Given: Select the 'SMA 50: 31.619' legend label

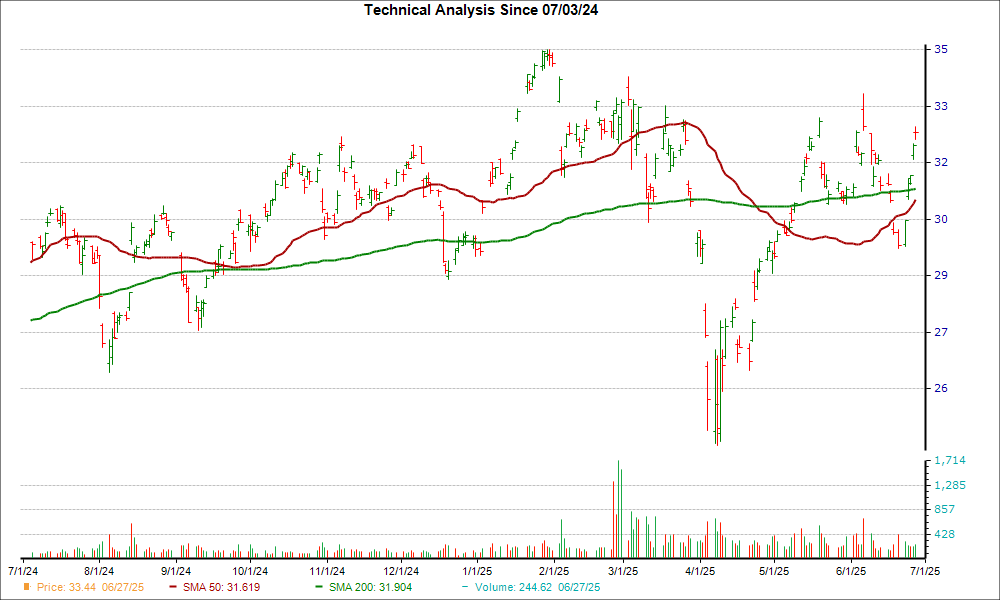Looking at the screenshot, I should pyautogui.click(x=221, y=587).
